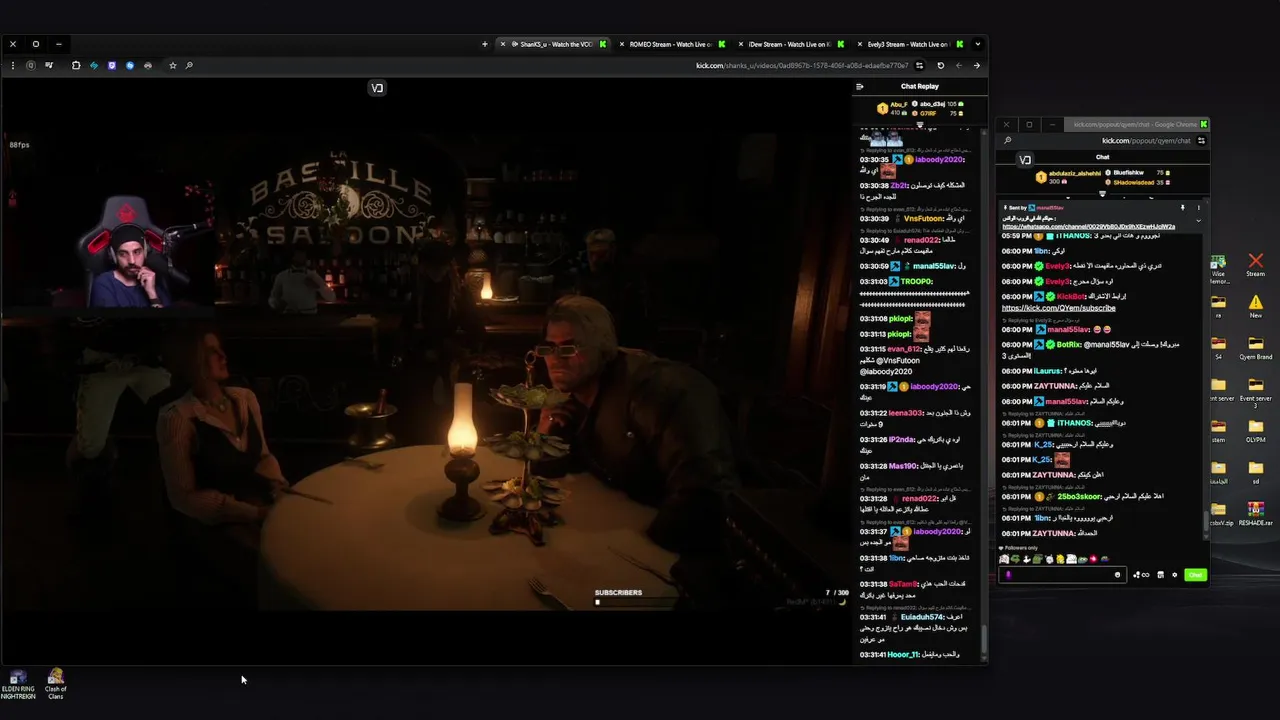Click the Kick logo in popout chat header
The height and width of the screenshot is (720, 1280).
[1024, 160]
